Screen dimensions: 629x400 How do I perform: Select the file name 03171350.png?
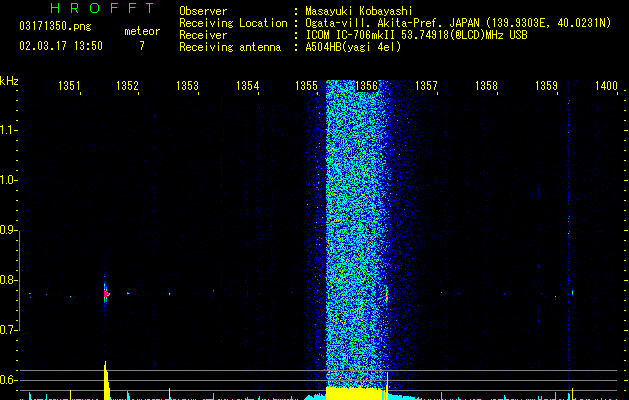pyautogui.click(x=55, y=26)
